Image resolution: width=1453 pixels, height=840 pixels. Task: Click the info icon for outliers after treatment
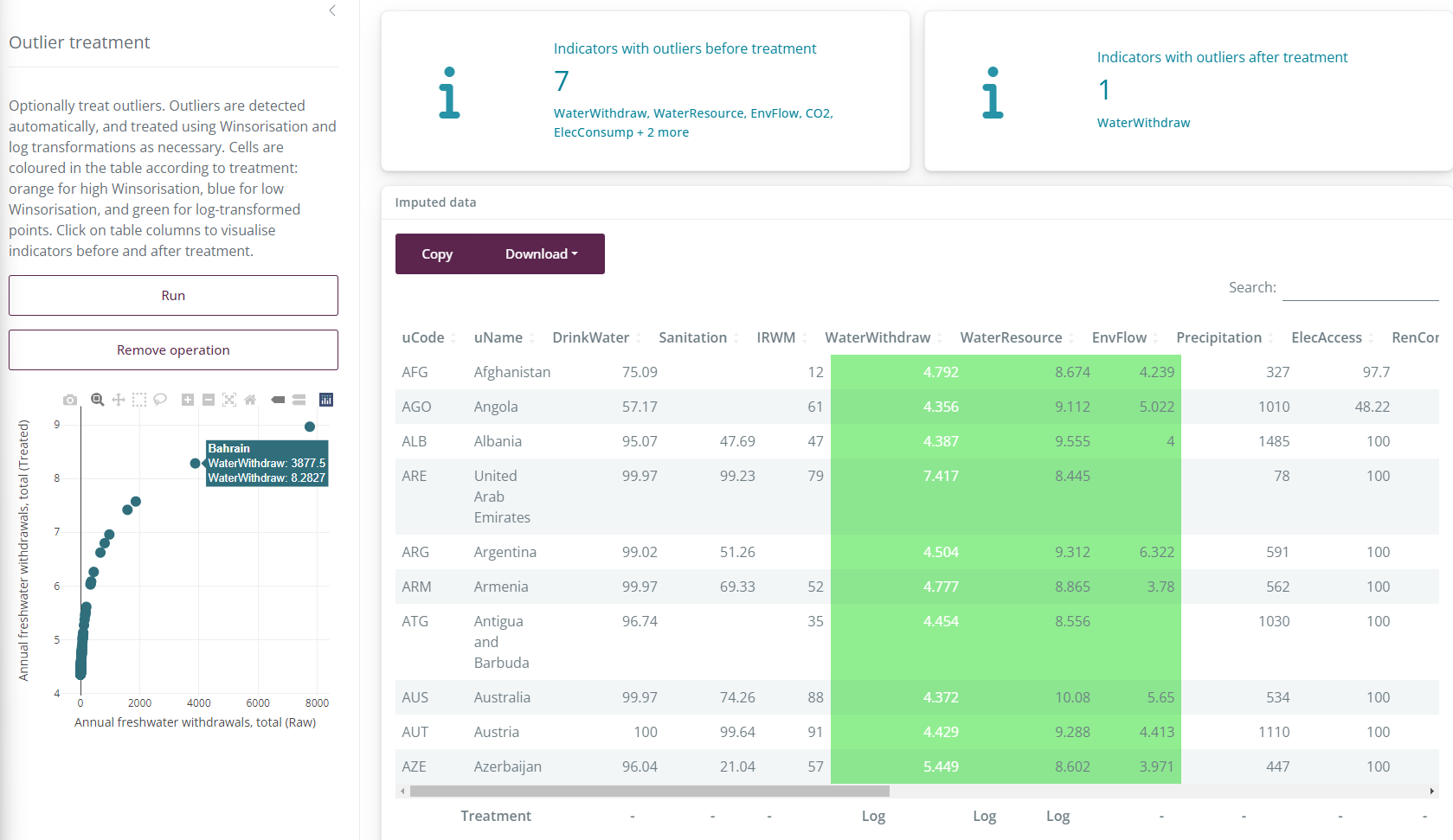(993, 92)
